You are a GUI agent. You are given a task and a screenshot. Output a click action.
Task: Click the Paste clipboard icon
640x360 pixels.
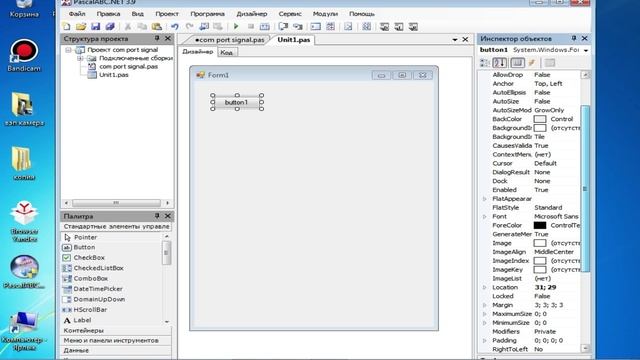tap(157, 27)
